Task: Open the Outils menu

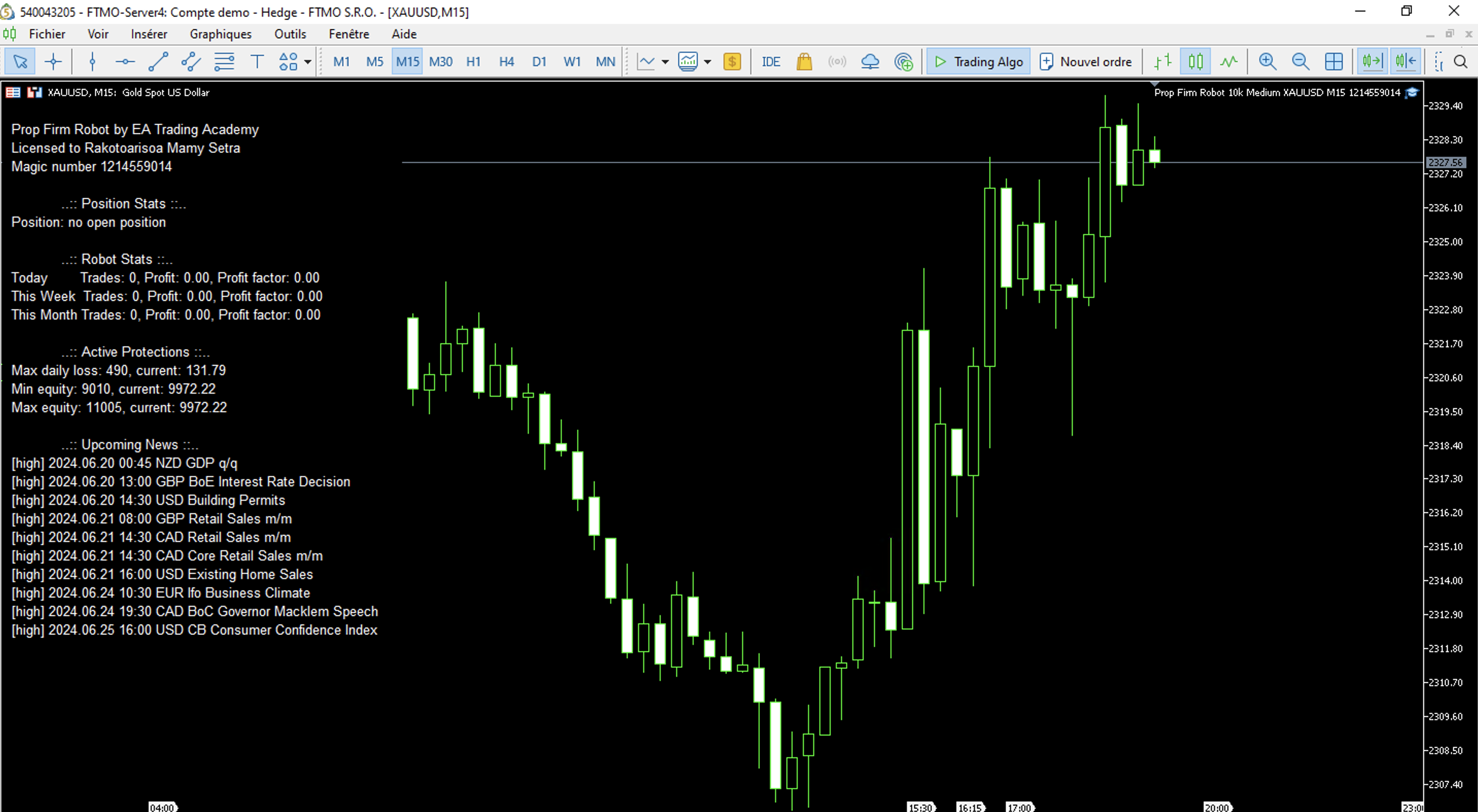Action: tap(290, 34)
